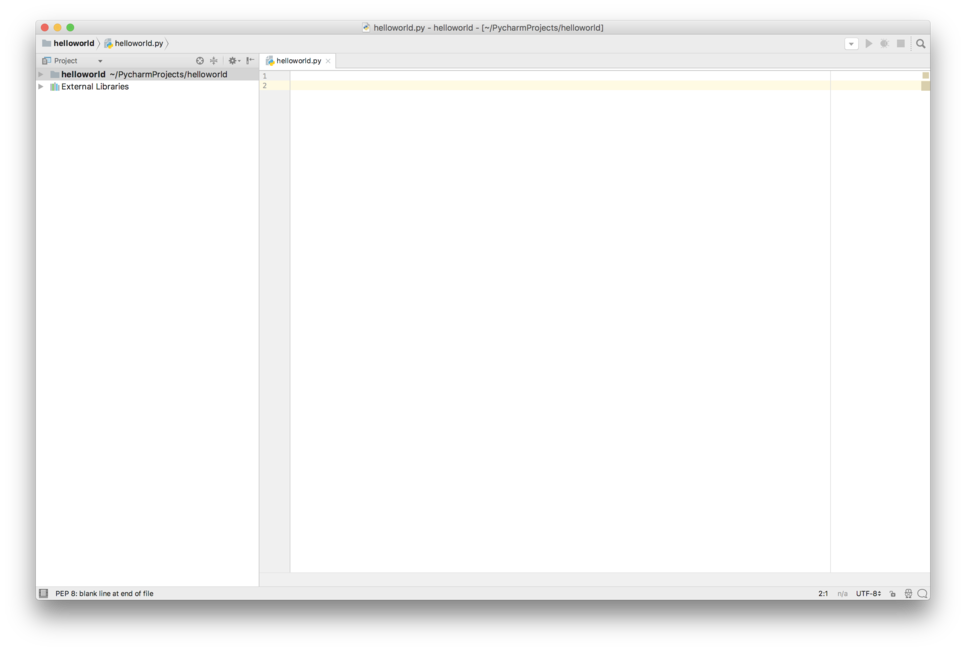Image resolution: width=966 pixels, height=651 pixels.
Task: Click the green fullscreen window button
Action: (70, 28)
